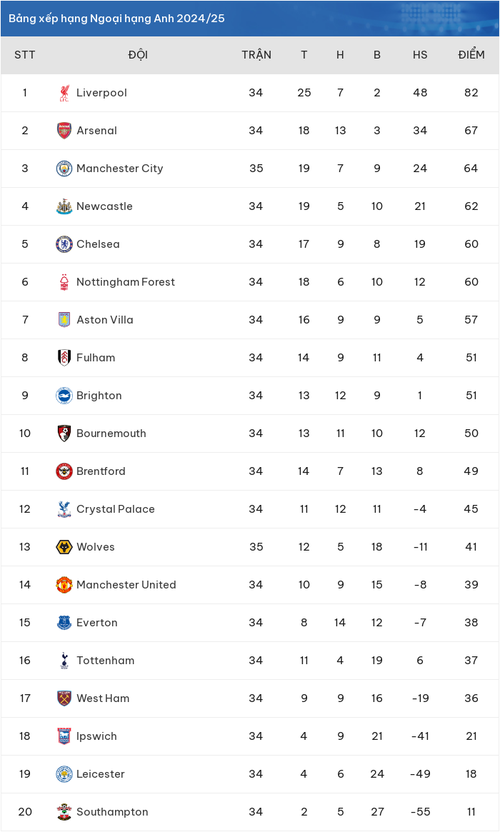Click the Newcastle club crest
Viewport: 500px width, 832px height.
[64, 206]
